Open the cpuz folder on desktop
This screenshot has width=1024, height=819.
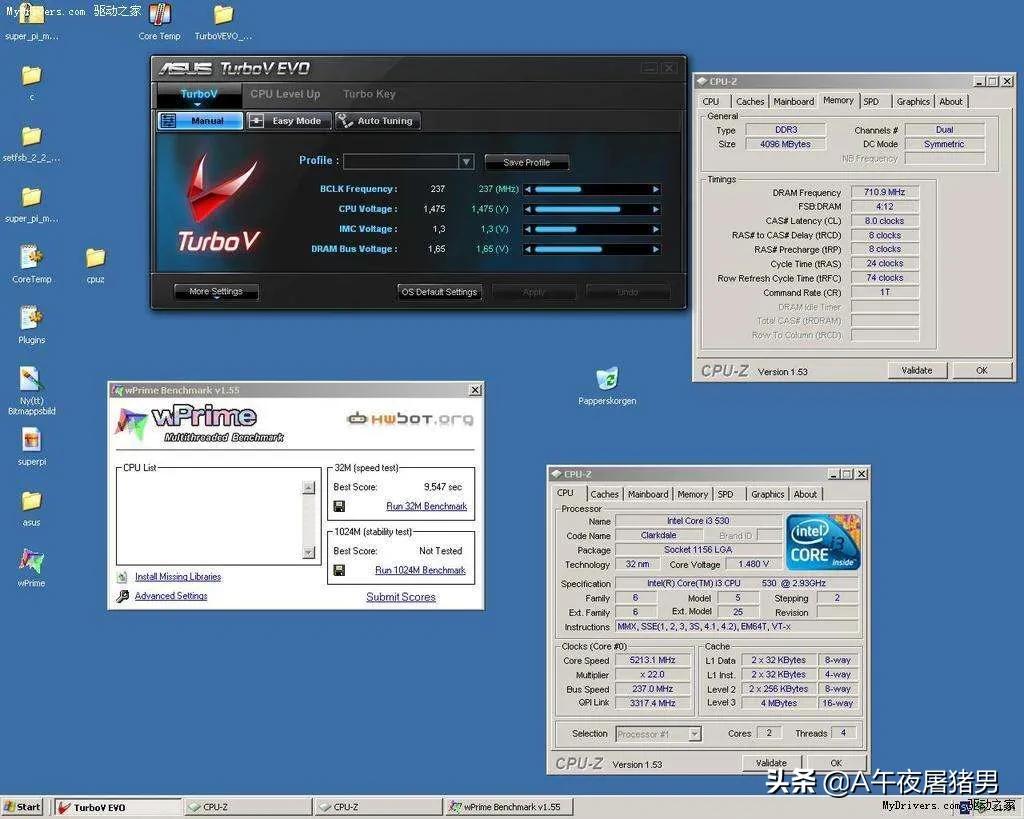tap(95, 258)
